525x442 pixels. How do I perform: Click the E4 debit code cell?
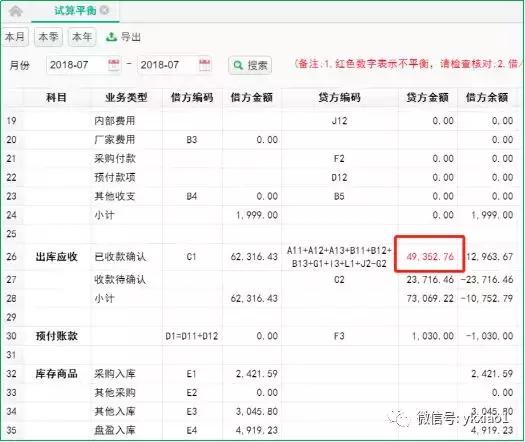[x=192, y=430]
